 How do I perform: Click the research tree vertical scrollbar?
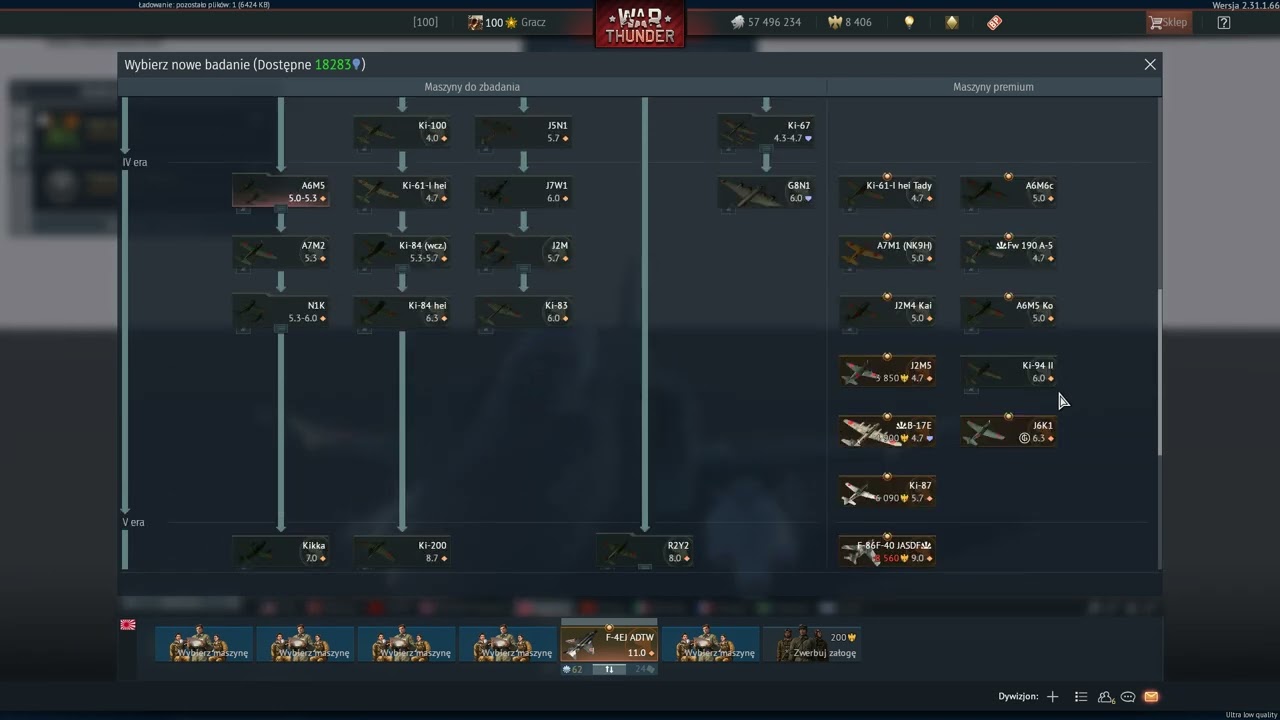click(x=1160, y=372)
